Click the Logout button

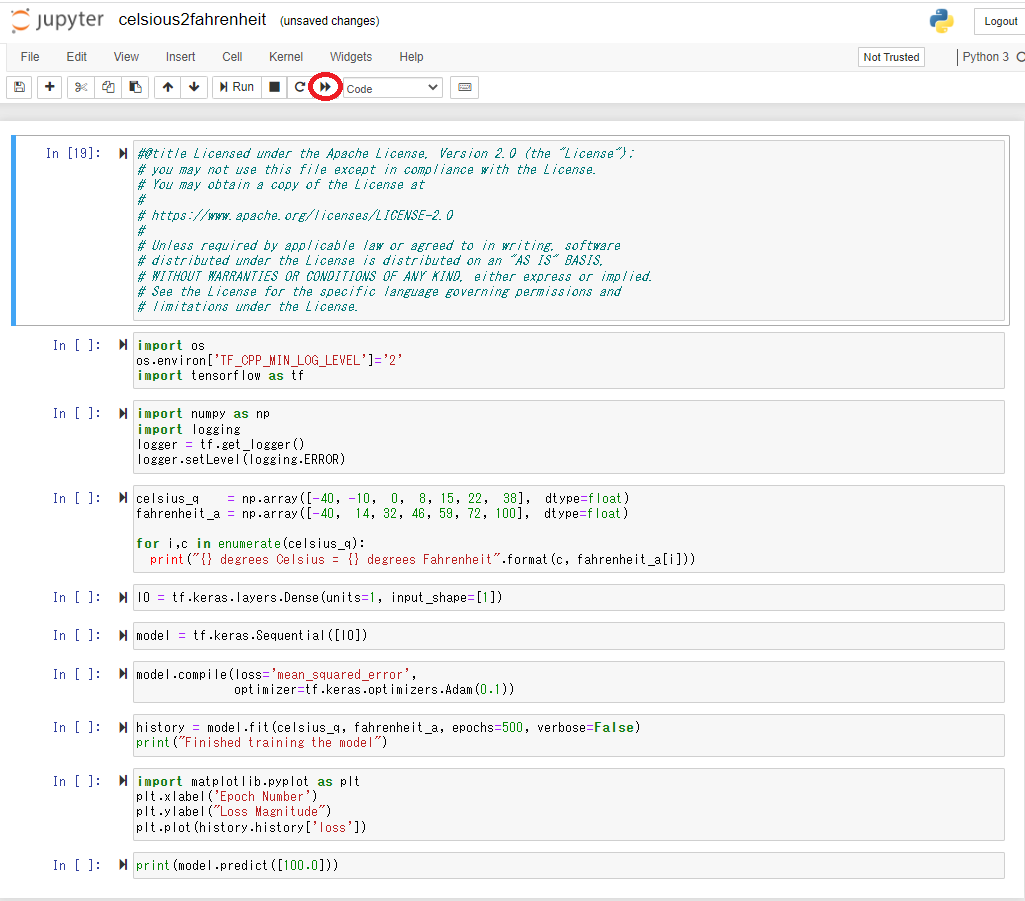point(1000,21)
